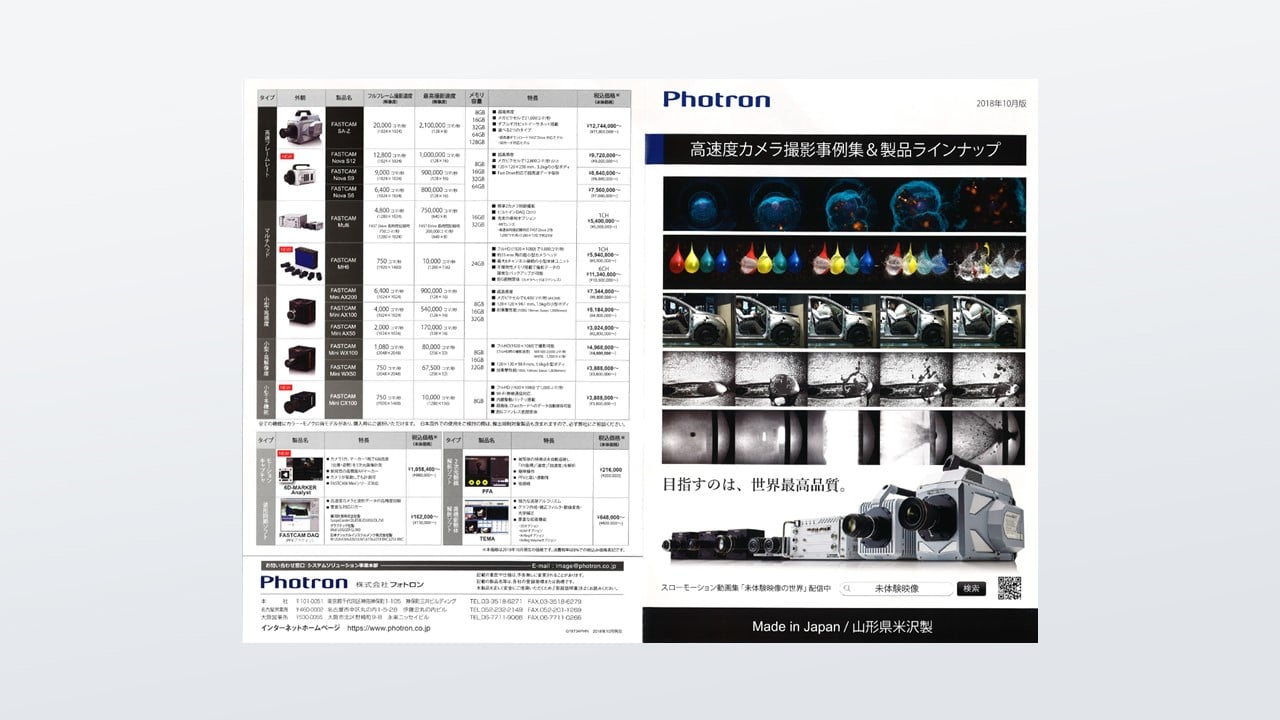Screen dimensions: 1280x720
Task: Click the 株式会社フォトロン company name
Action: coord(390,583)
